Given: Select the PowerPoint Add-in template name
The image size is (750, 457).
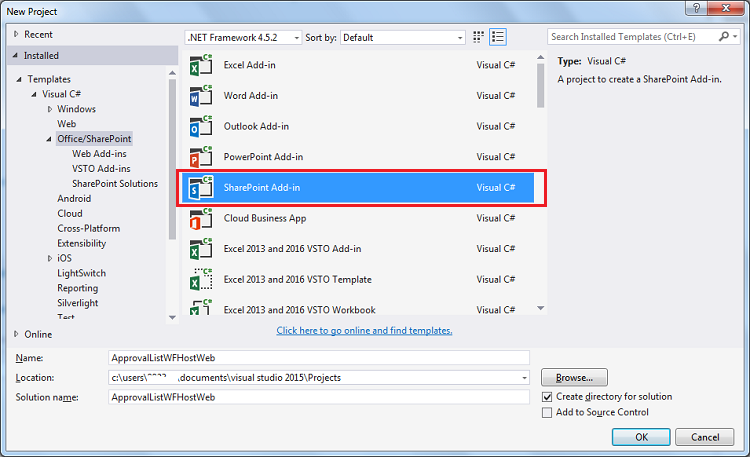Looking at the screenshot, I should point(263,156).
